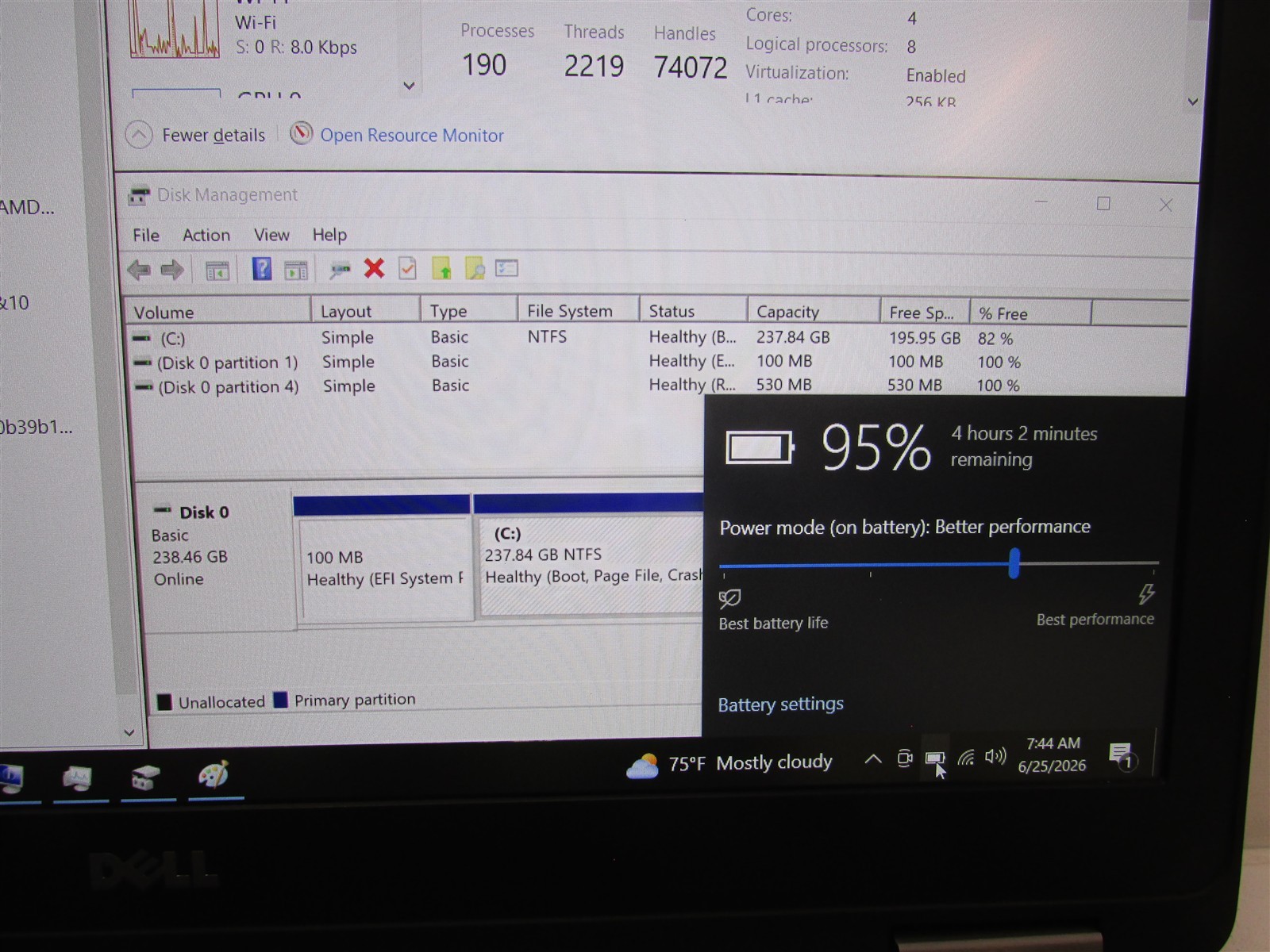Sort by Type column header

tap(468, 311)
